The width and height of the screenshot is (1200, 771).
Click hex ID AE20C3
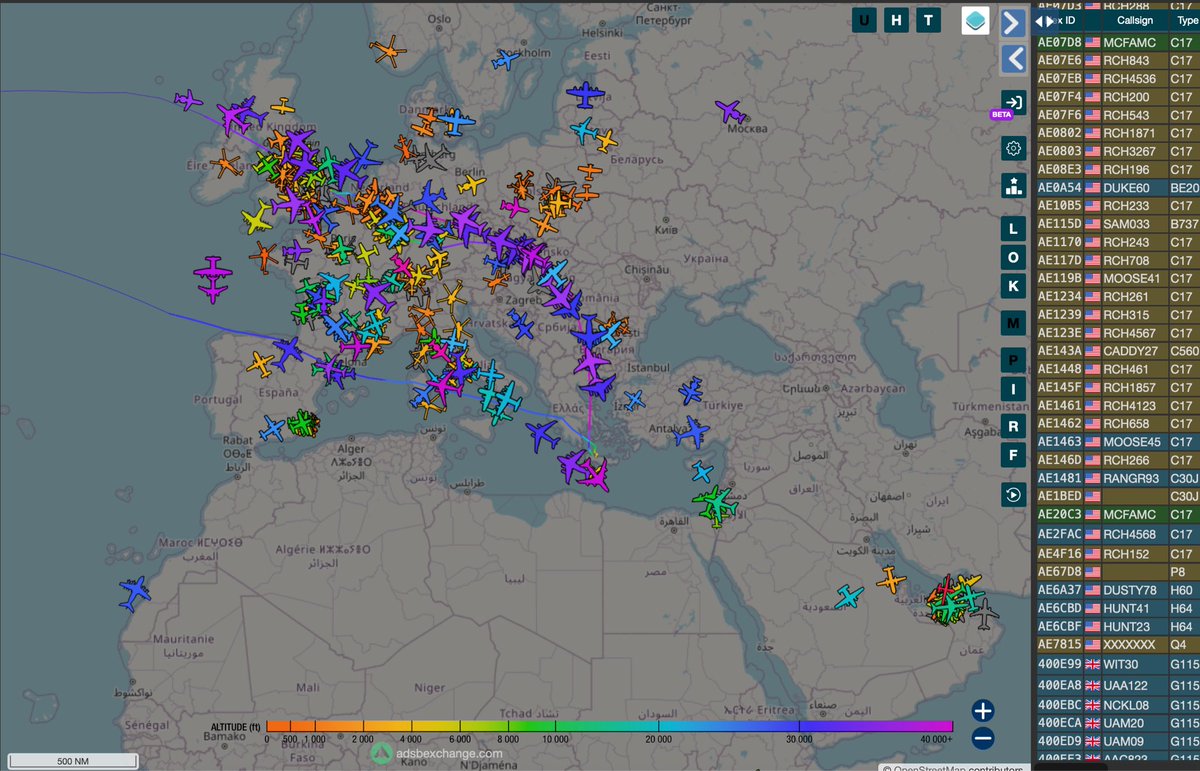tap(1059, 515)
